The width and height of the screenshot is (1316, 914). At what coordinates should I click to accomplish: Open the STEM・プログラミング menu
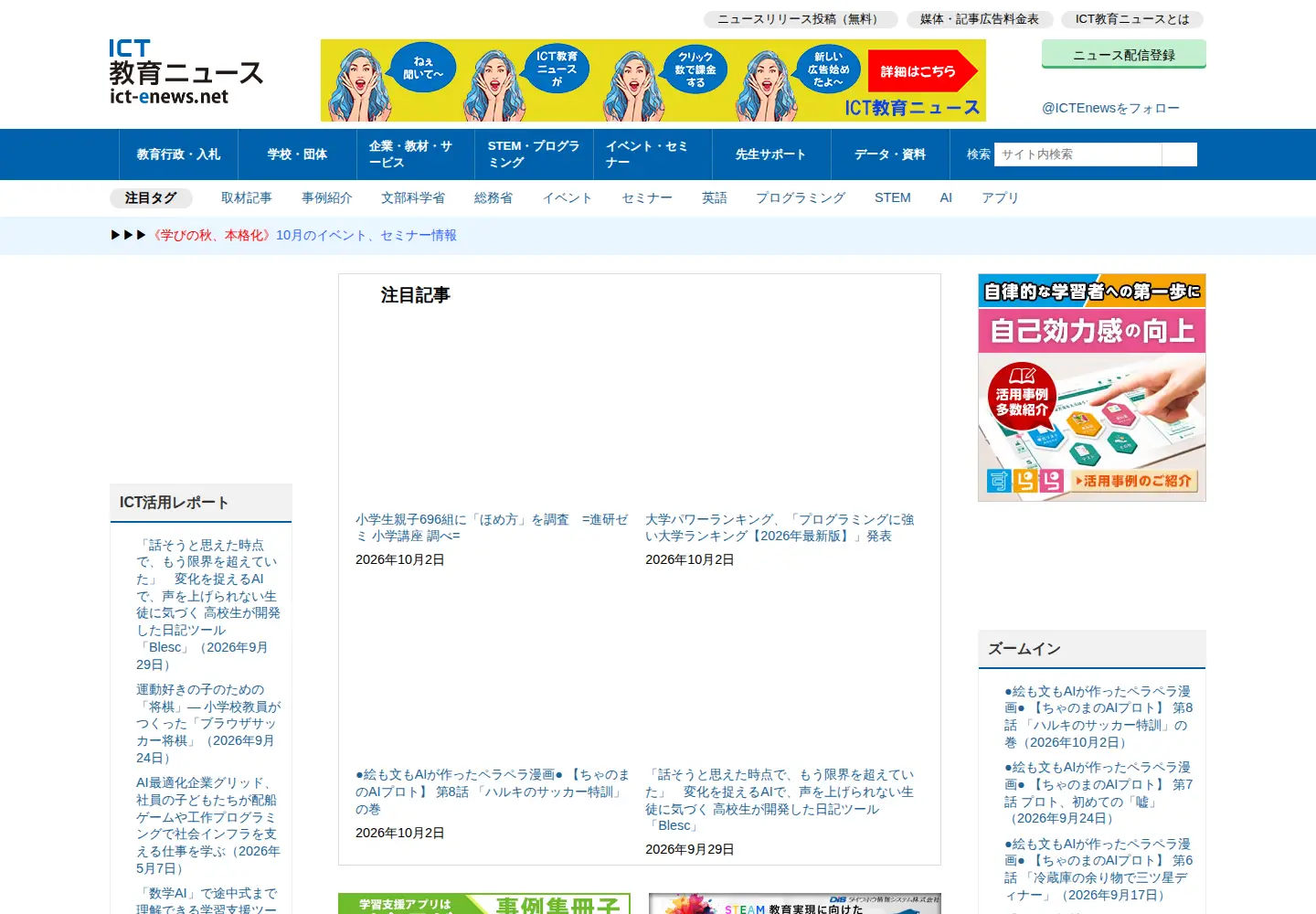point(535,154)
